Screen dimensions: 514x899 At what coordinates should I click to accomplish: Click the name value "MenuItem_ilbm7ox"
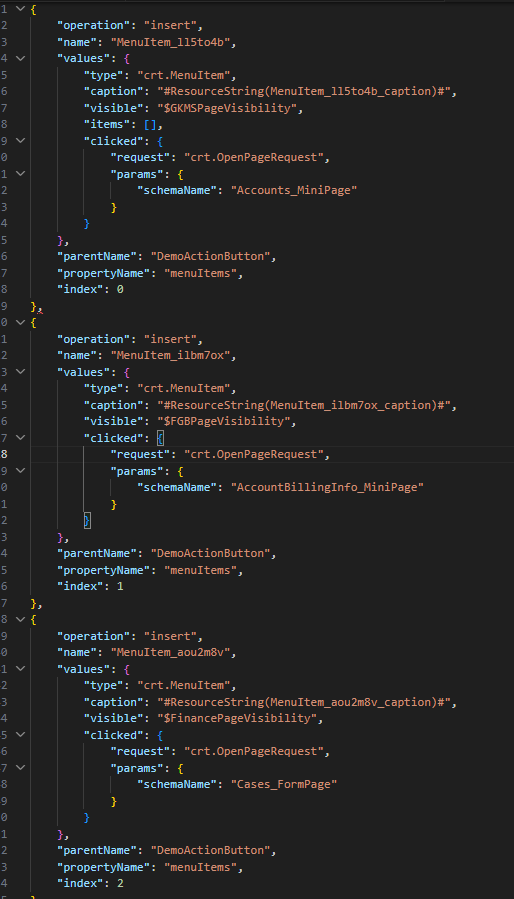click(x=173, y=355)
